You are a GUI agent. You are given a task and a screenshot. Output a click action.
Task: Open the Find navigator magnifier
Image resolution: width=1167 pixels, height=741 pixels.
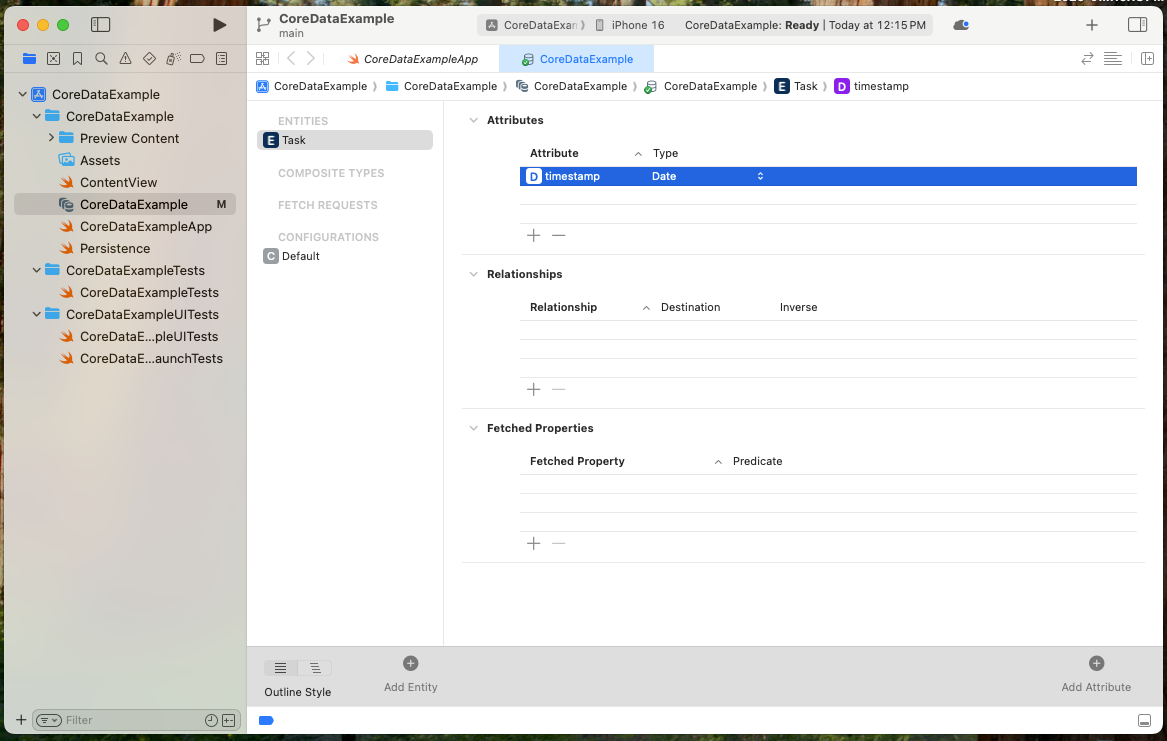click(101, 59)
